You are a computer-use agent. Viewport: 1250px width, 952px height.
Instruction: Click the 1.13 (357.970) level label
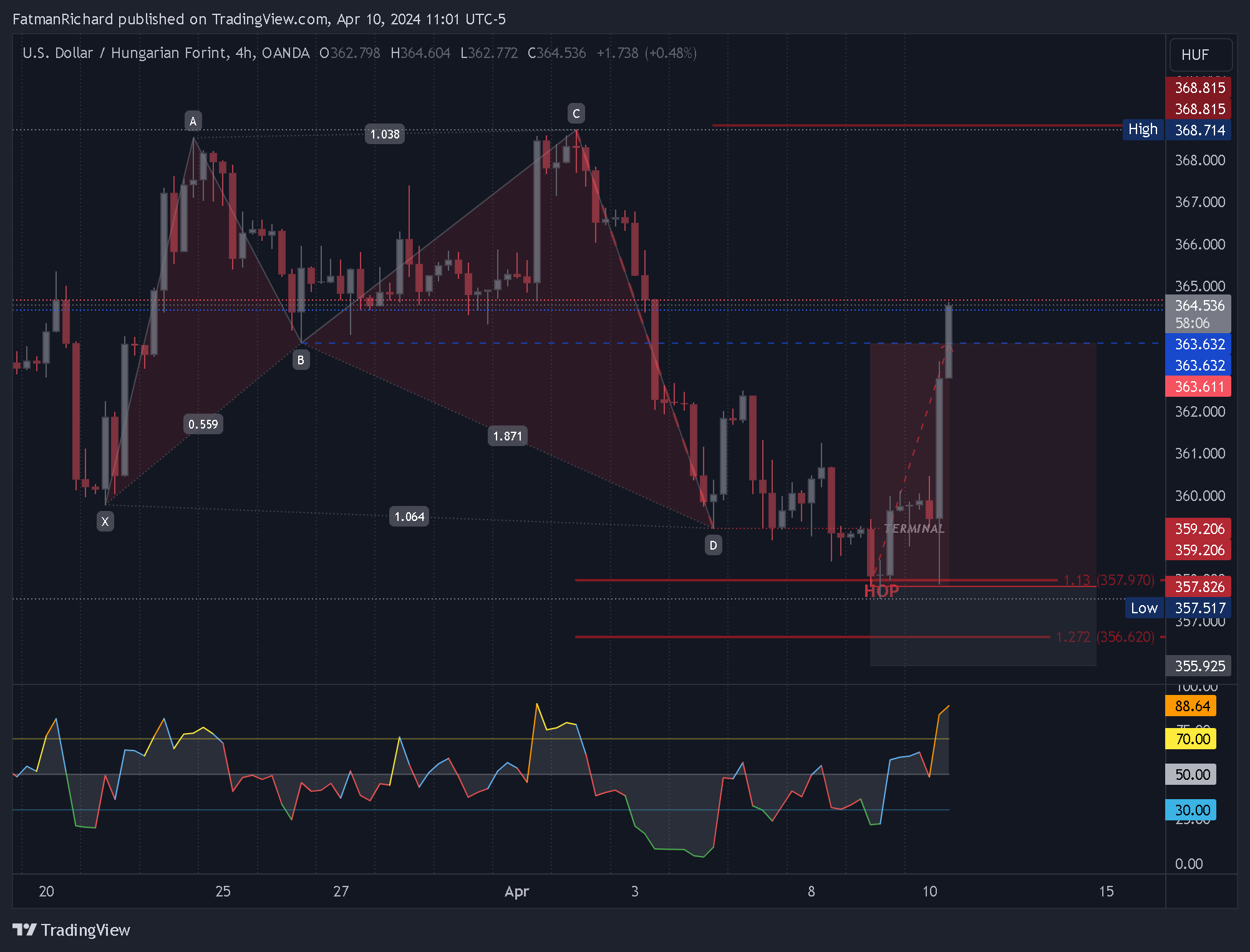[x=1109, y=580]
